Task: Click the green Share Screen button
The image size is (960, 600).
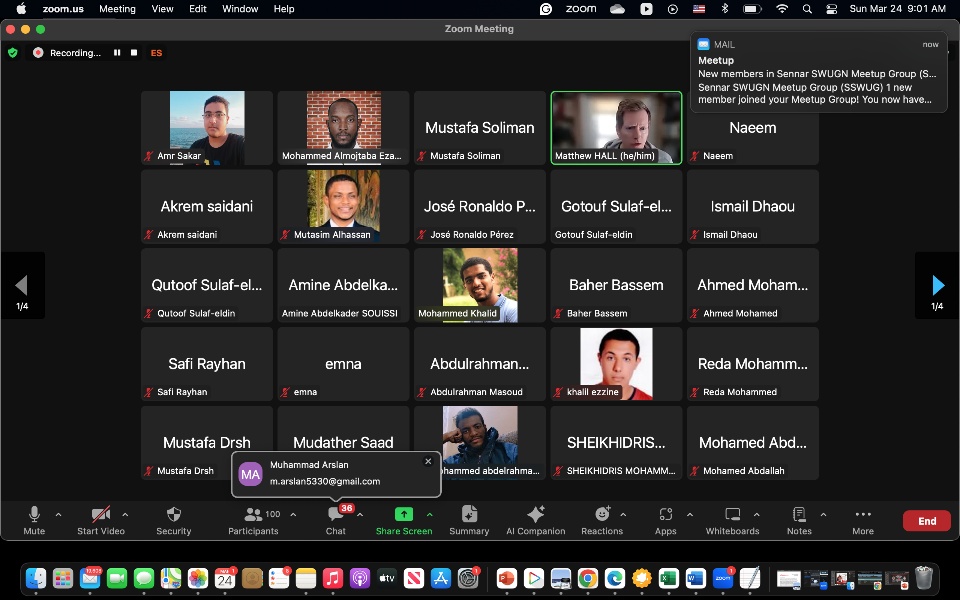Action: click(x=404, y=520)
